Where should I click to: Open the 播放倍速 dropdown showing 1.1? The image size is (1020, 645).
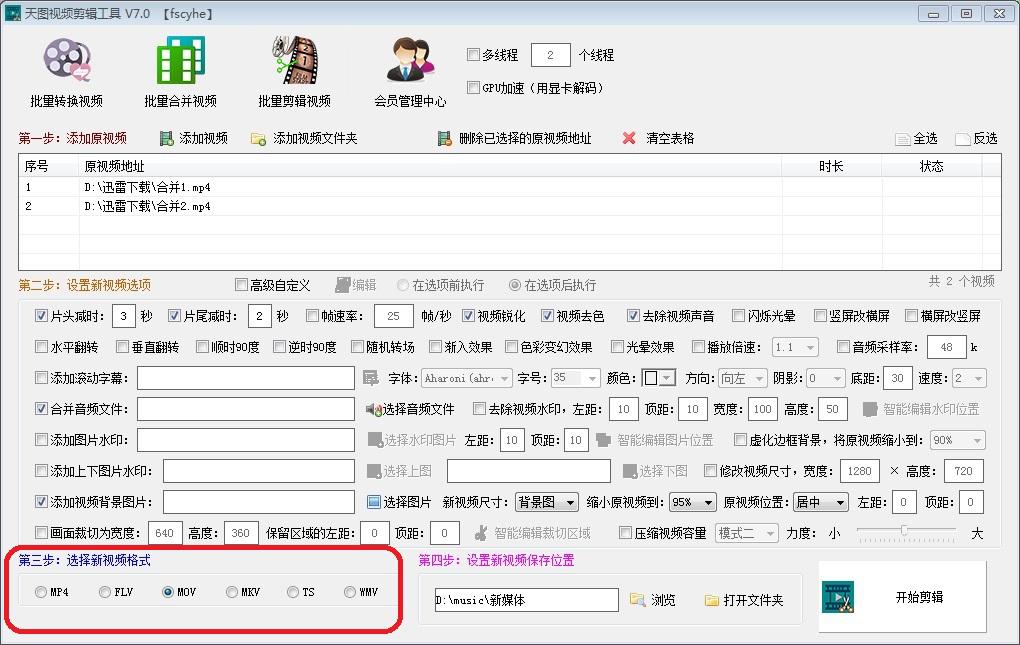(795, 347)
